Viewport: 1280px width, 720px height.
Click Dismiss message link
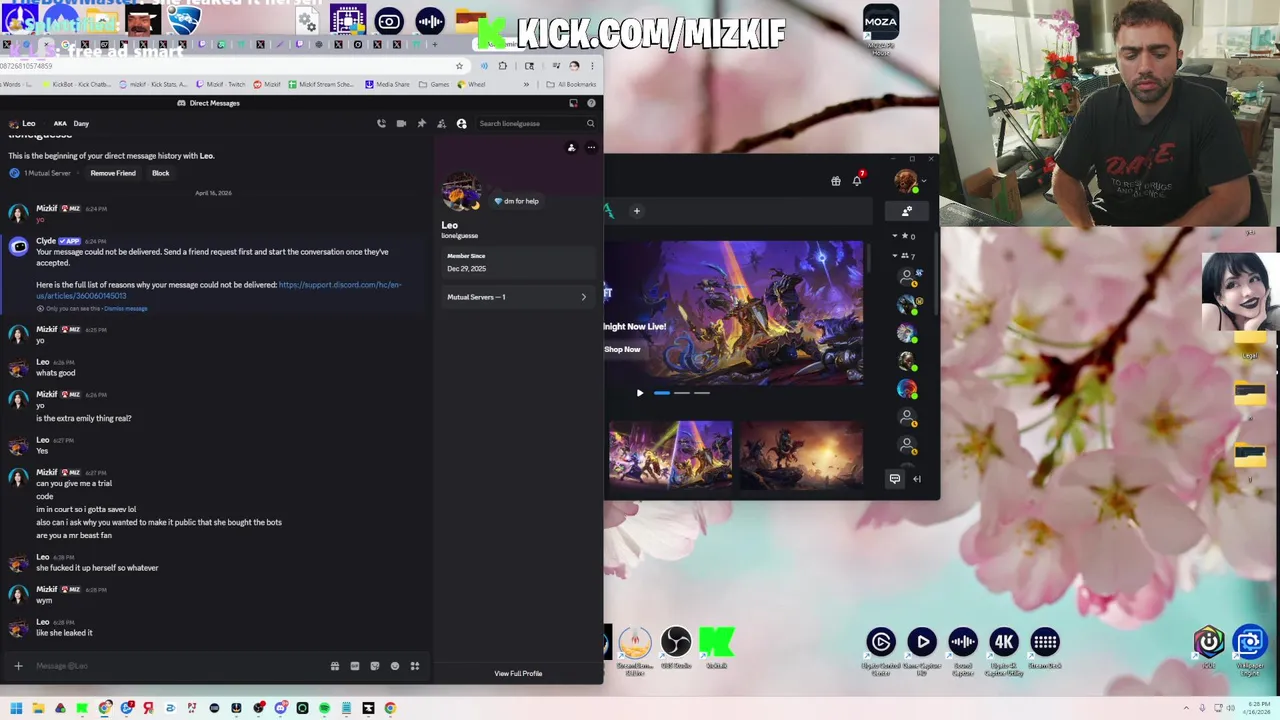(126, 308)
